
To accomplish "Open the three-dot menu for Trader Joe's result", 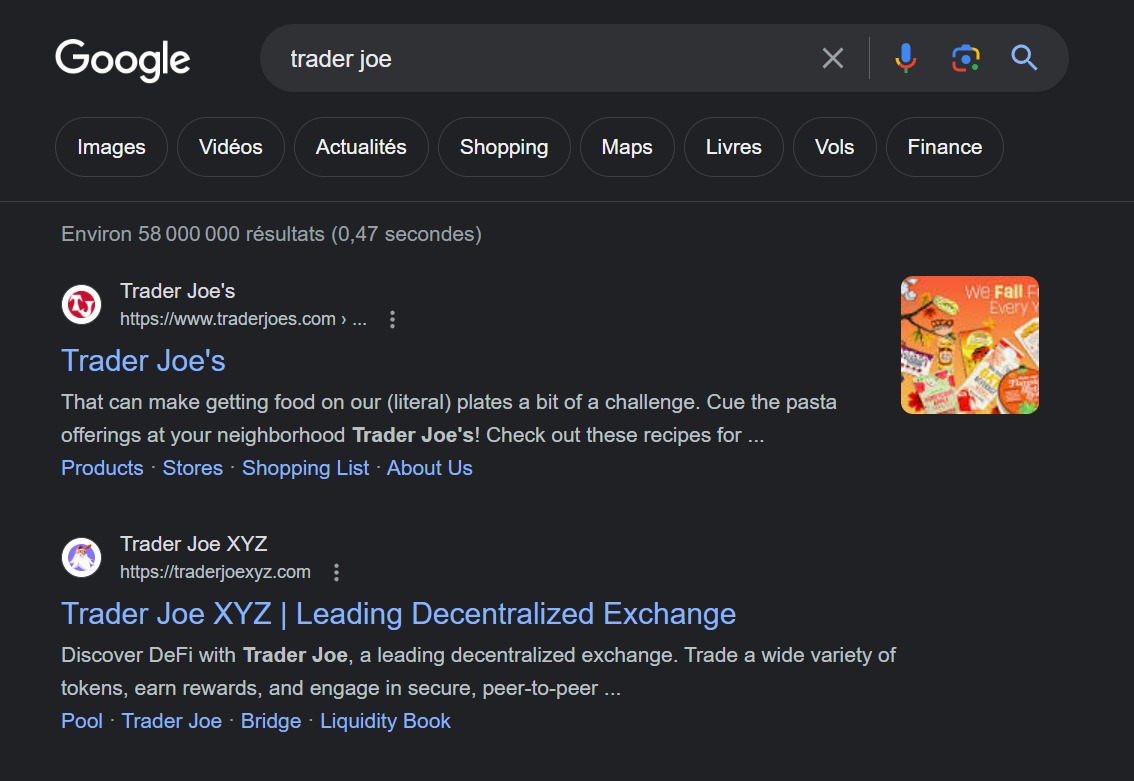I will coord(392,319).
